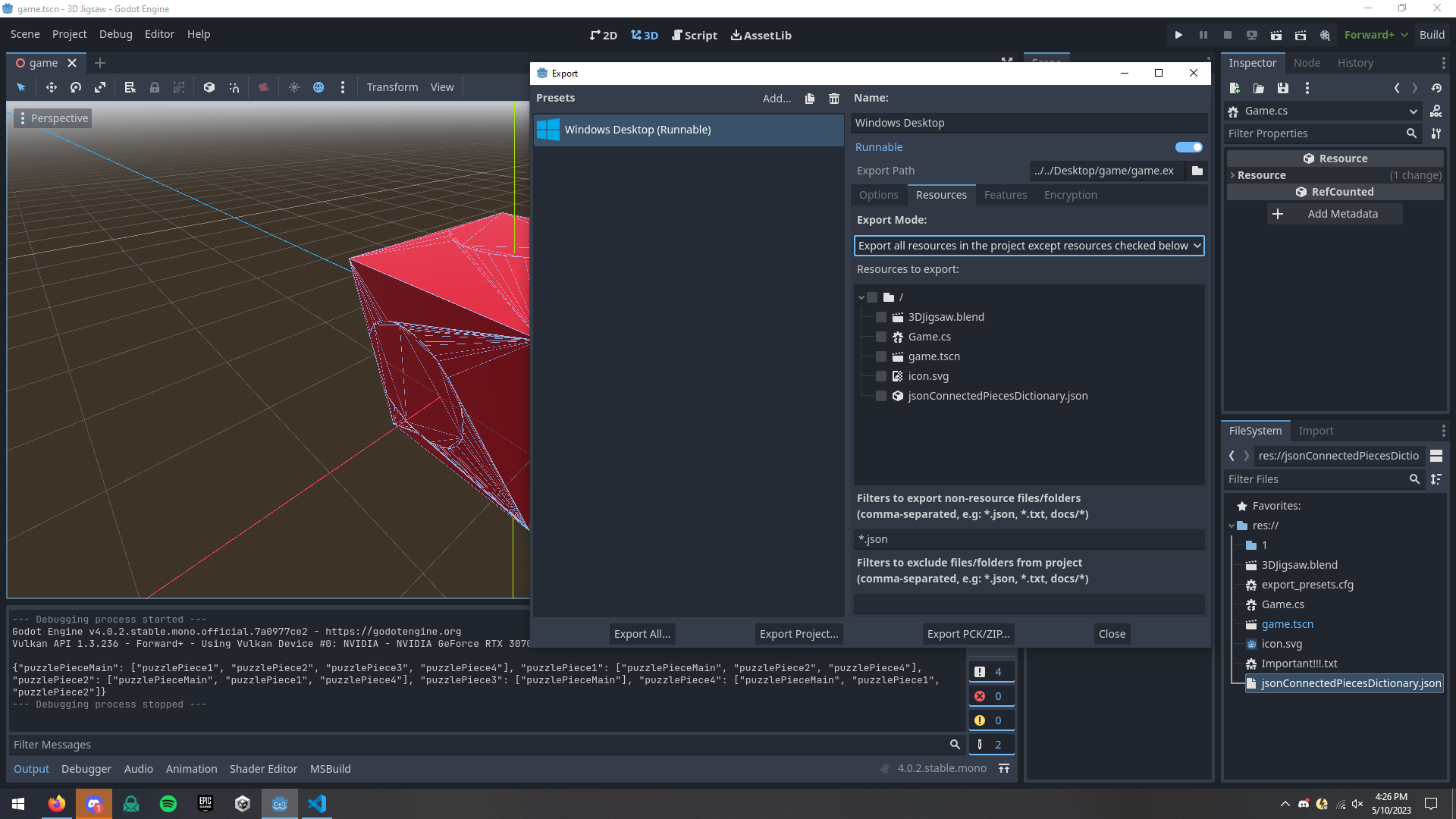Screen dimensions: 1456x819
Task: Toggle preview environment with the globe icon
Action: point(318,86)
